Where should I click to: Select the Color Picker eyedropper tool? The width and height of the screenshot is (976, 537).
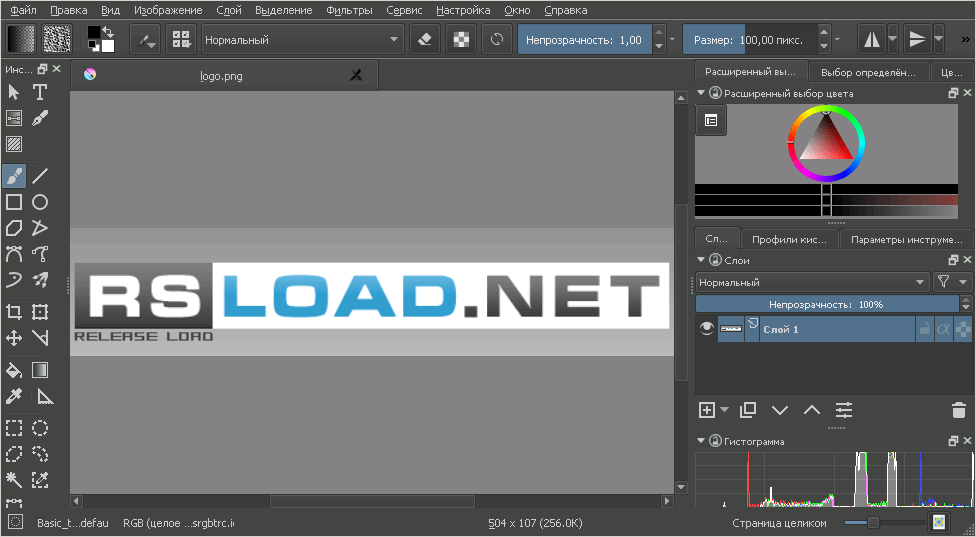click(x=14, y=396)
